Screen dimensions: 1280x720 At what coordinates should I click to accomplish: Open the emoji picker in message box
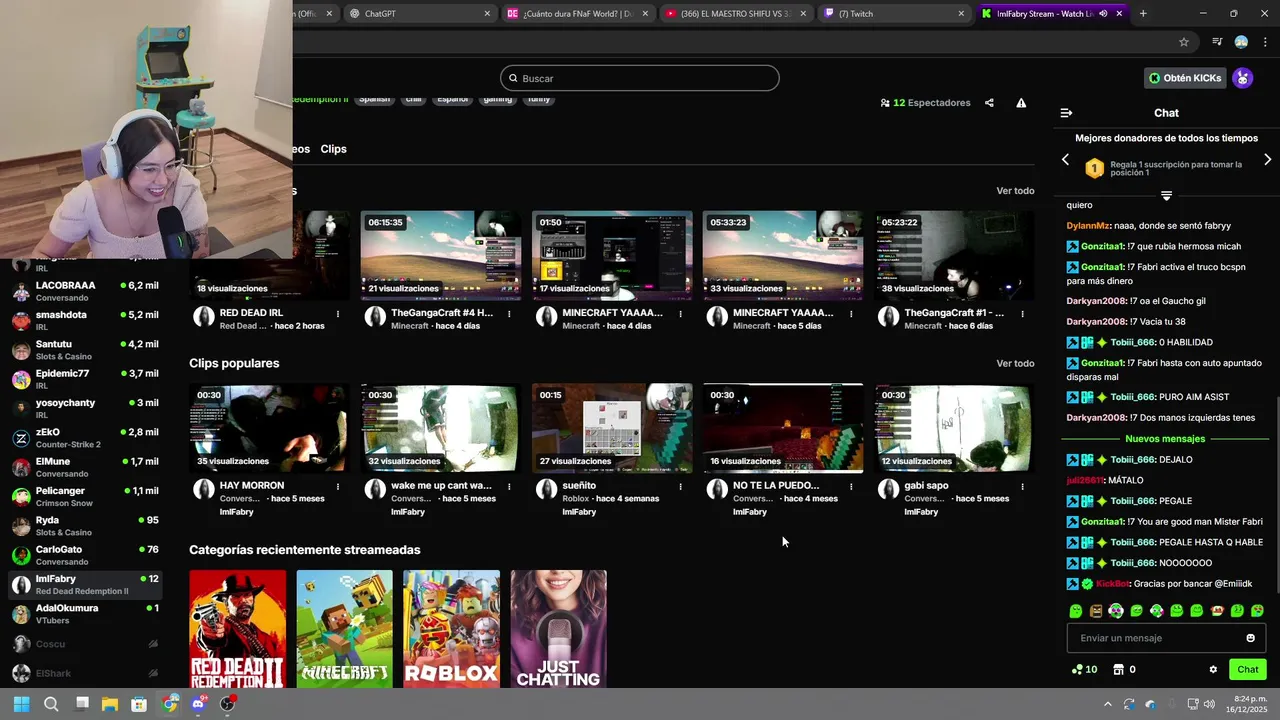coord(1250,638)
